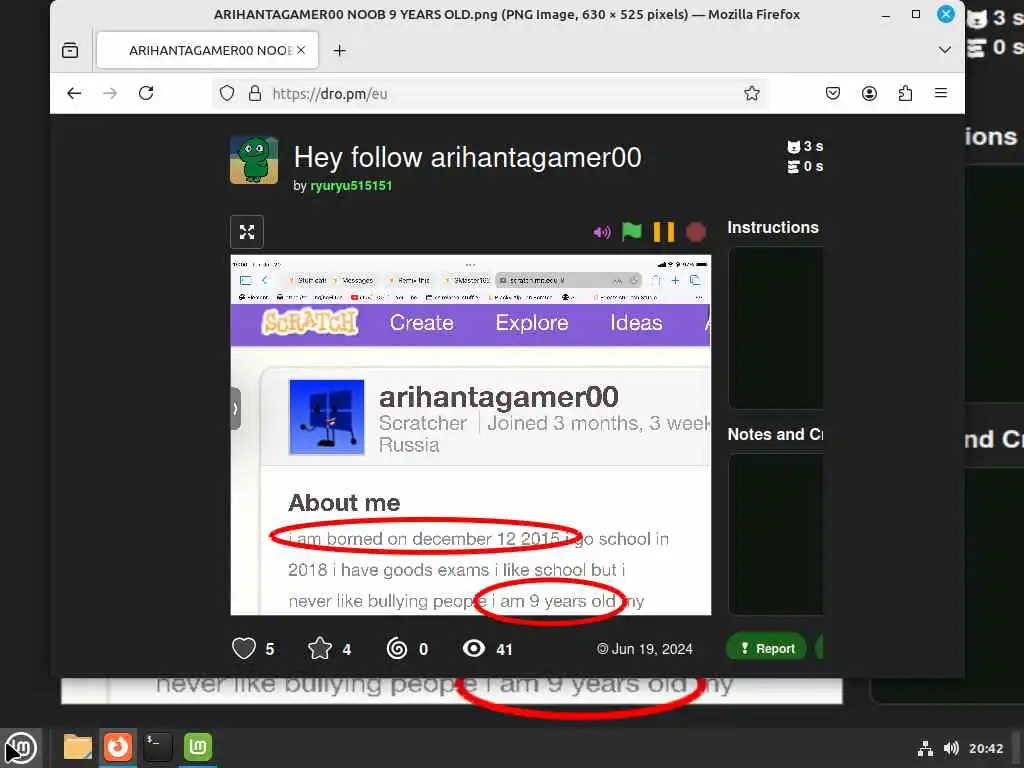Viewport: 1024px width, 768px height.
Task: Open a new tab with plus button
Action: (340, 50)
